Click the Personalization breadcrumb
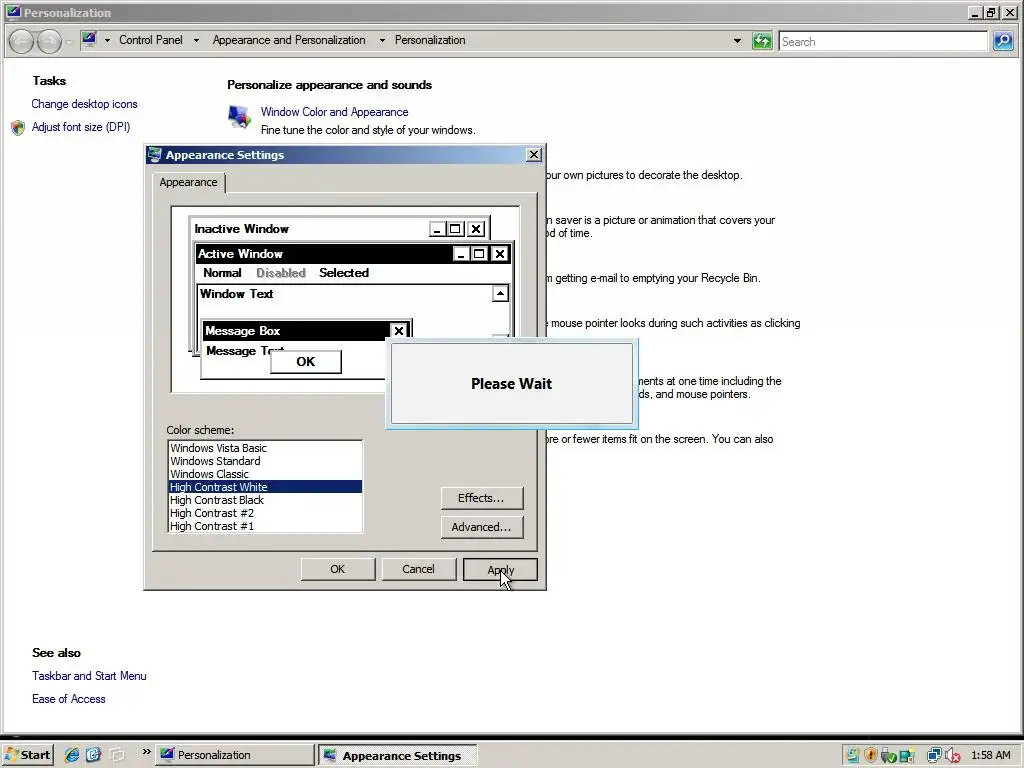Viewport: 1024px width, 768px height. pyautogui.click(x=430, y=40)
